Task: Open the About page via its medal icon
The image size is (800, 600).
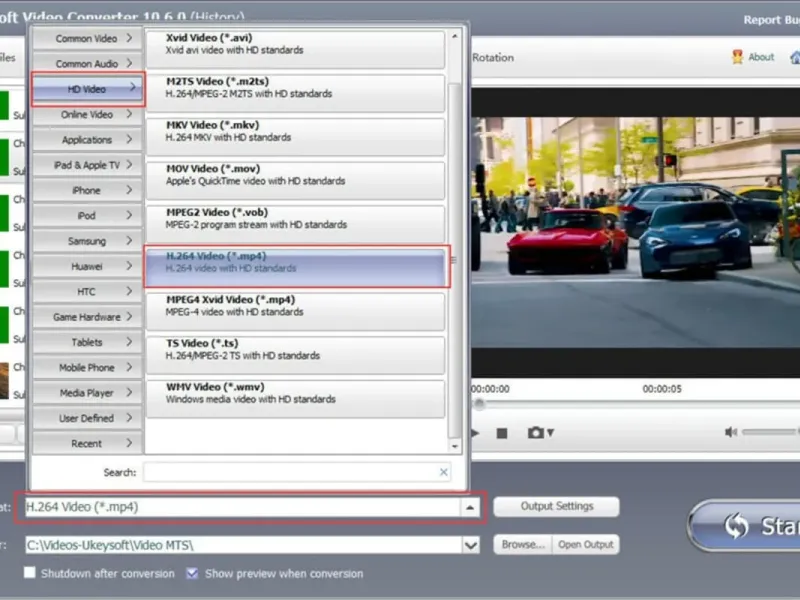Action: coord(737,57)
